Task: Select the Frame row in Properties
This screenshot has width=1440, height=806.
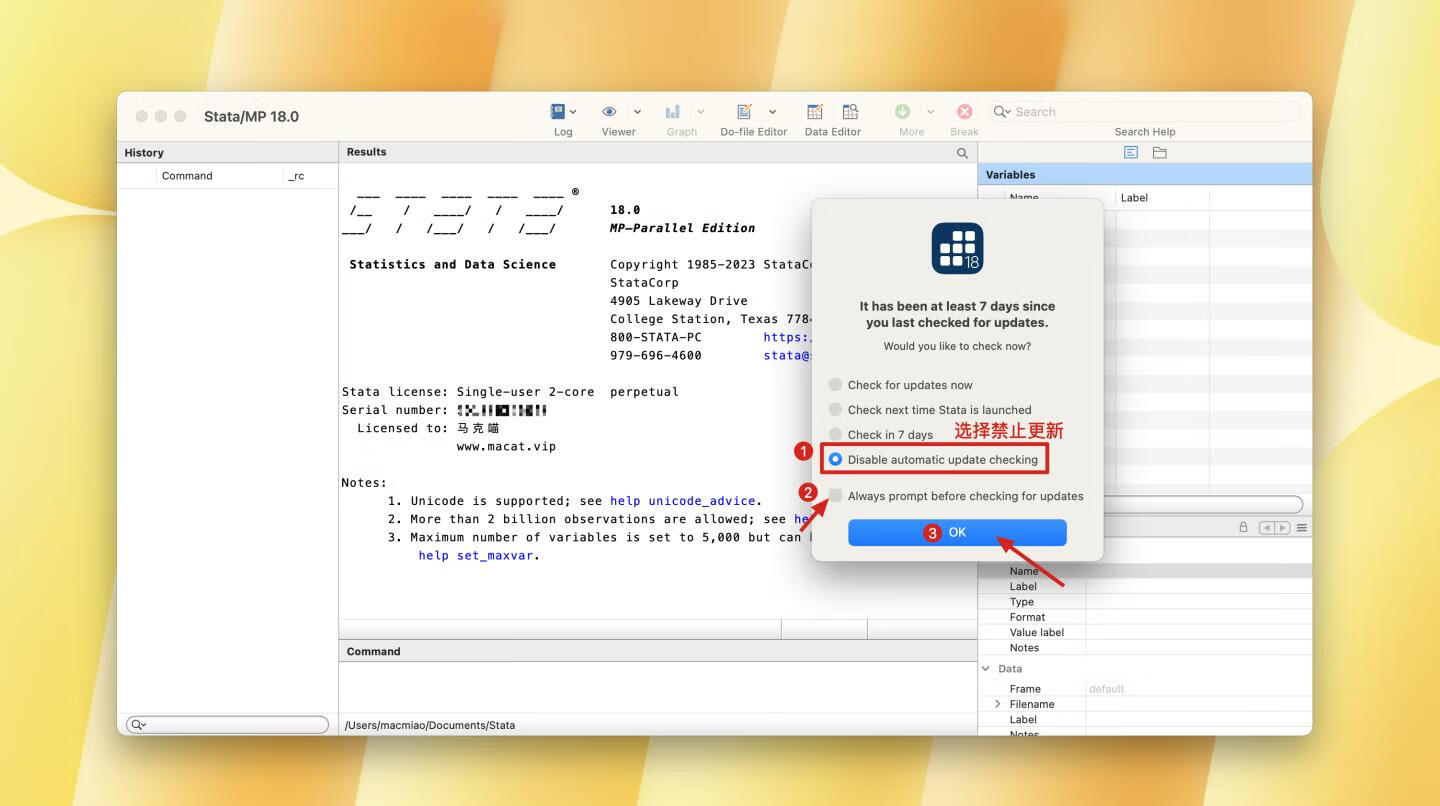Action: point(1145,689)
